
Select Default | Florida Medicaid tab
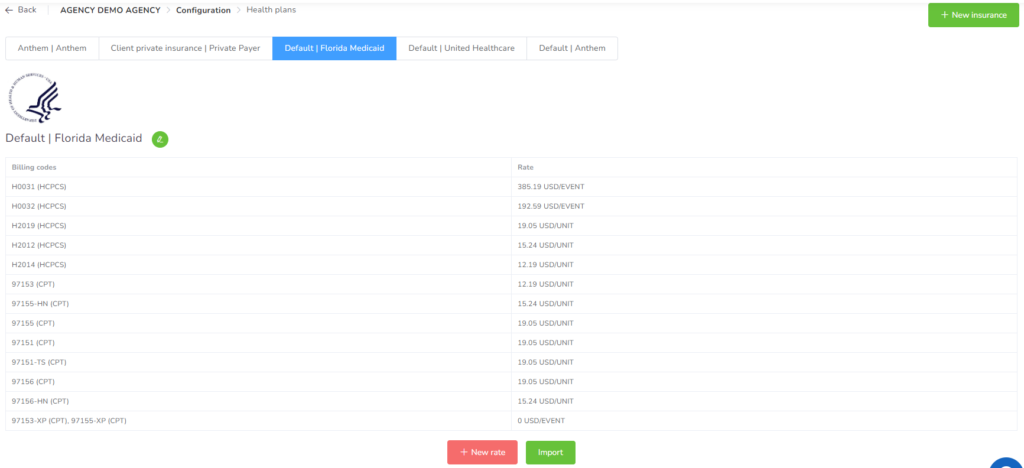[334, 48]
